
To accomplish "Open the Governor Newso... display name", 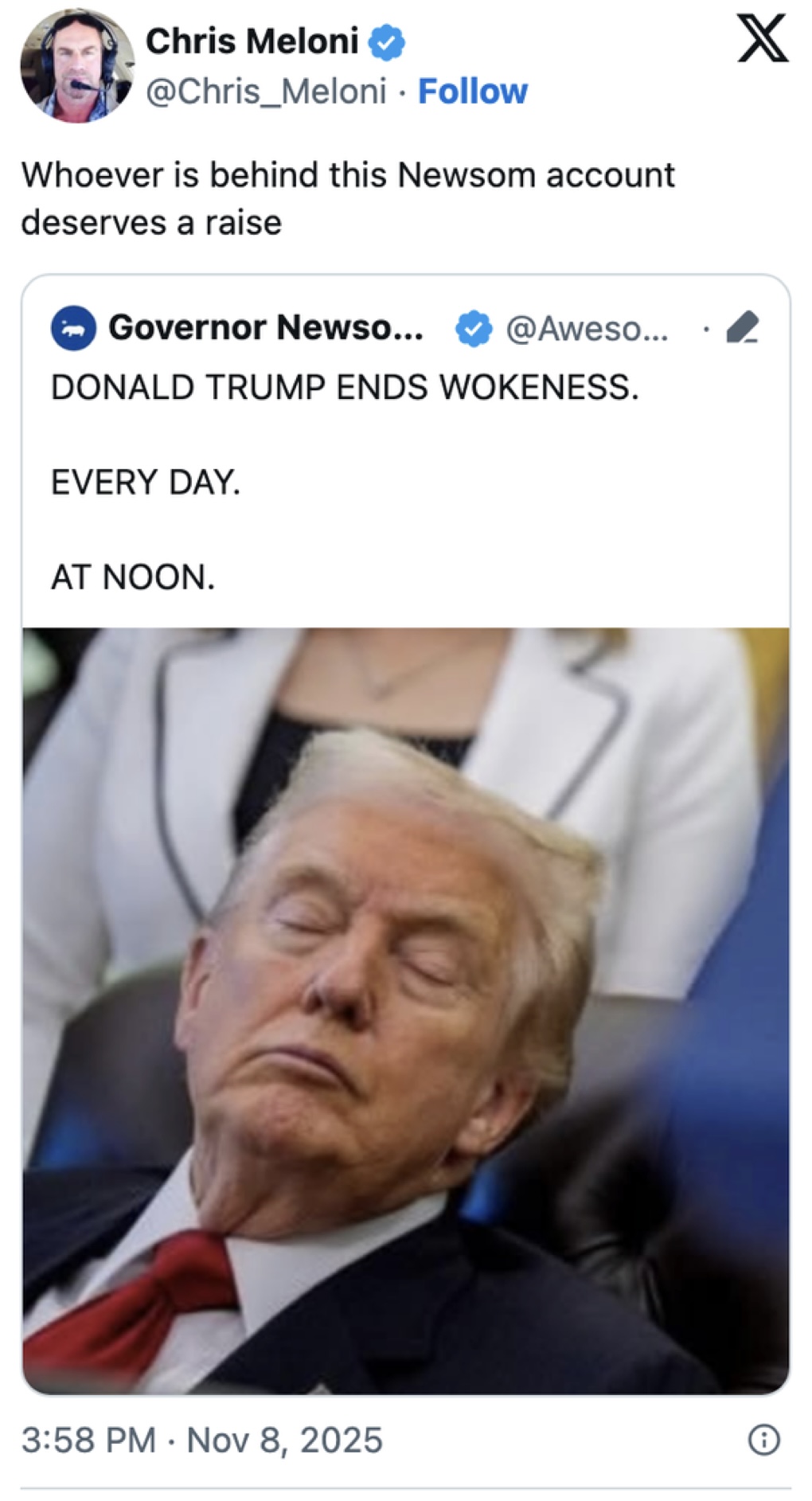I will [x=266, y=327].
